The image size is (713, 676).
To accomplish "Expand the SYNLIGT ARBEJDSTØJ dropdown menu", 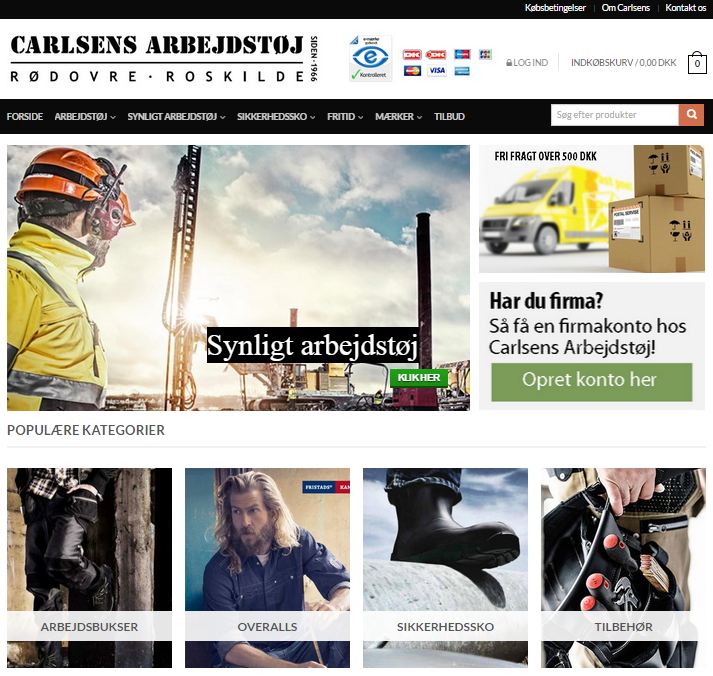I will tap(176, 116).
